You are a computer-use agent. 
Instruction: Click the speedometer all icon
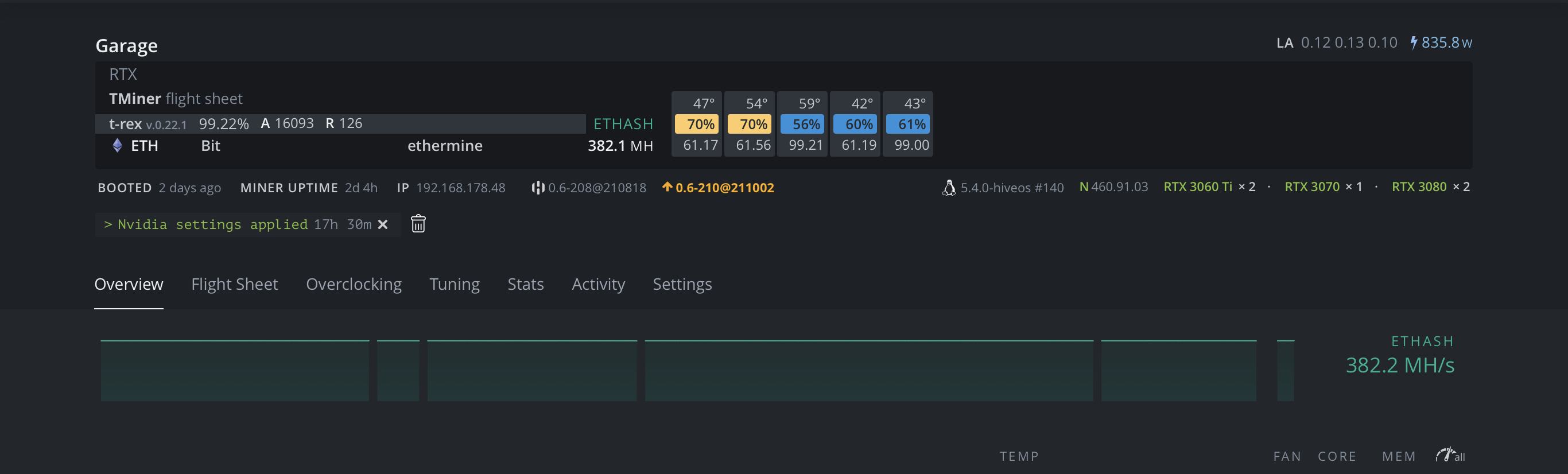(x=1450, y=455)
